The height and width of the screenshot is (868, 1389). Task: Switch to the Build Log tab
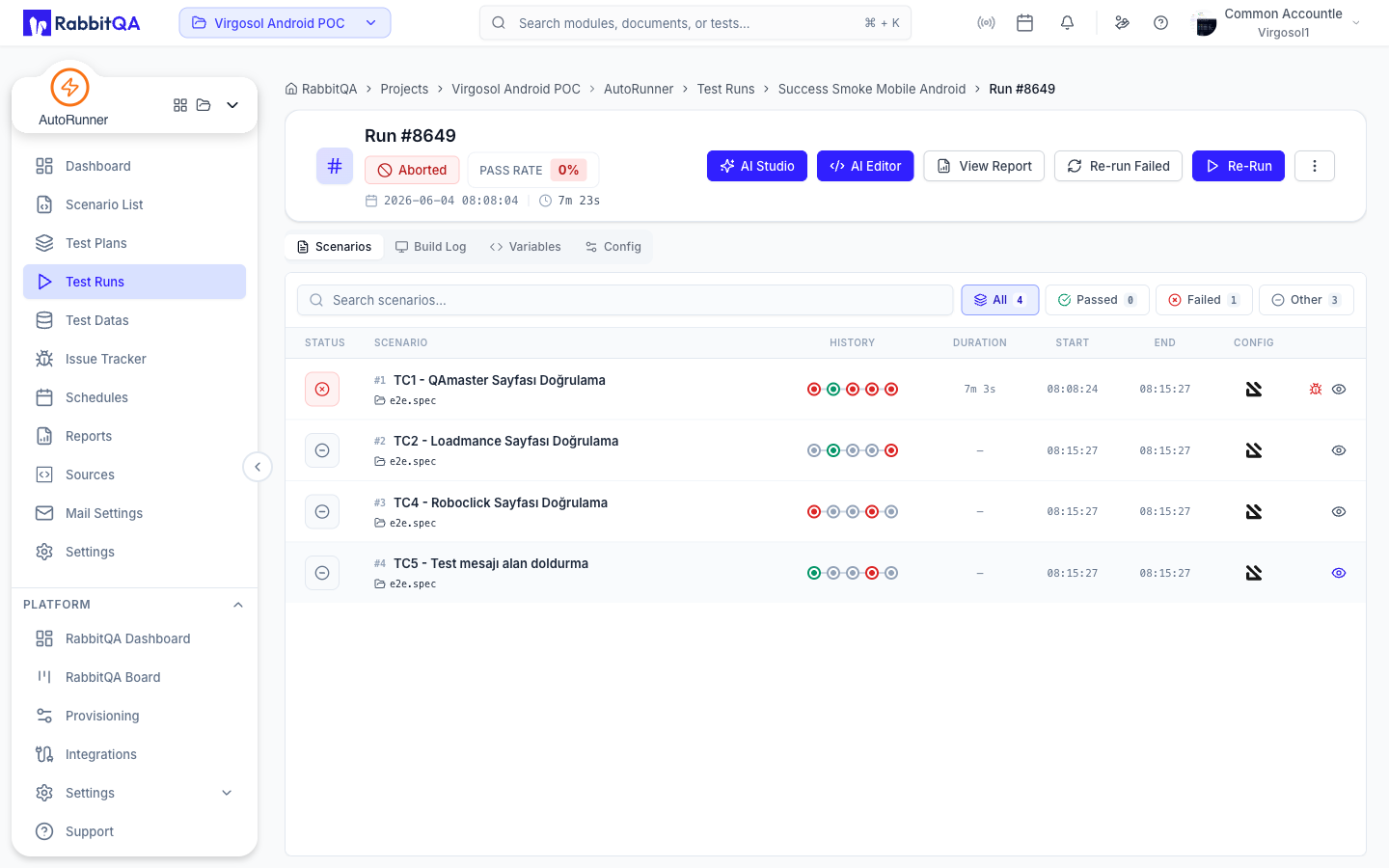pos(431,247)
